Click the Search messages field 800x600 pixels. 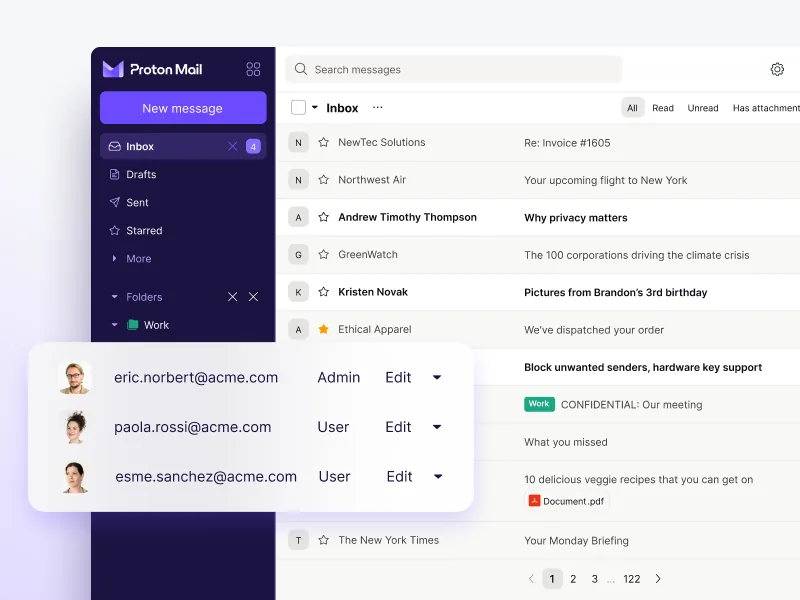pos(454,69)
